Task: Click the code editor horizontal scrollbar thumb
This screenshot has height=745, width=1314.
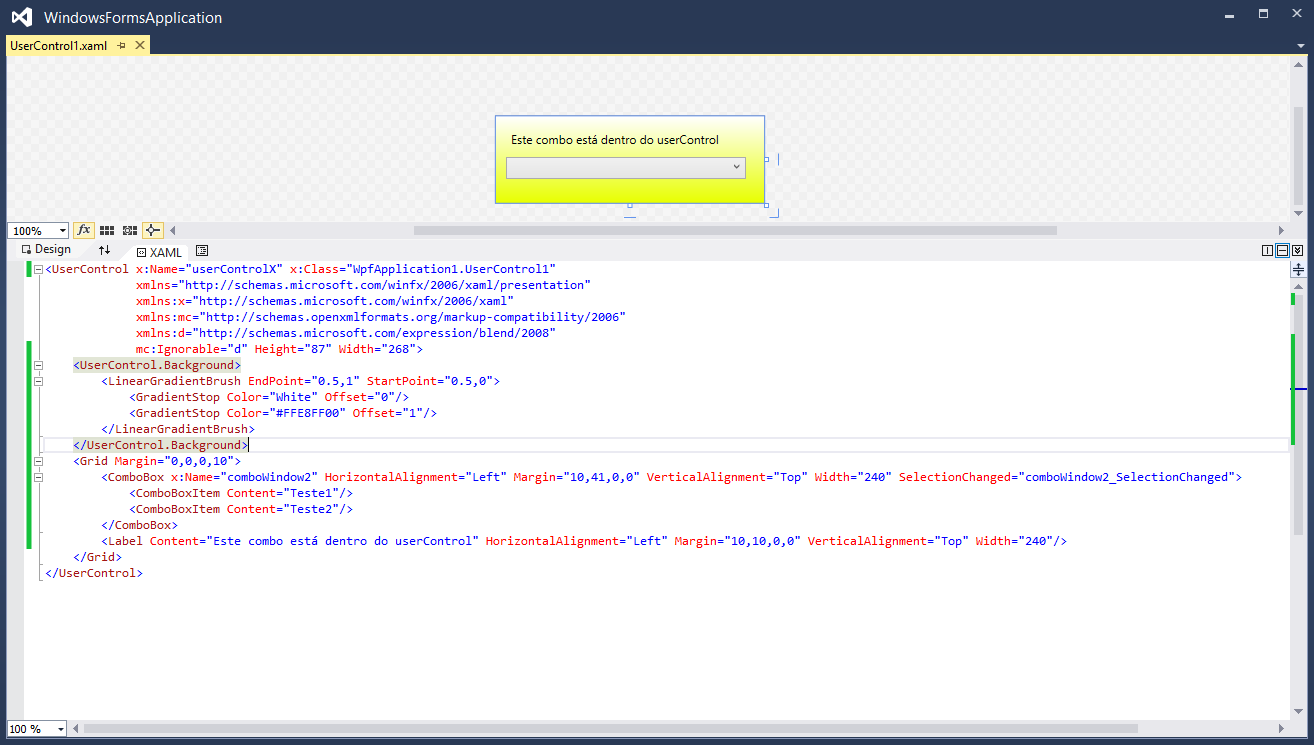Action: (x=610, y=729)
